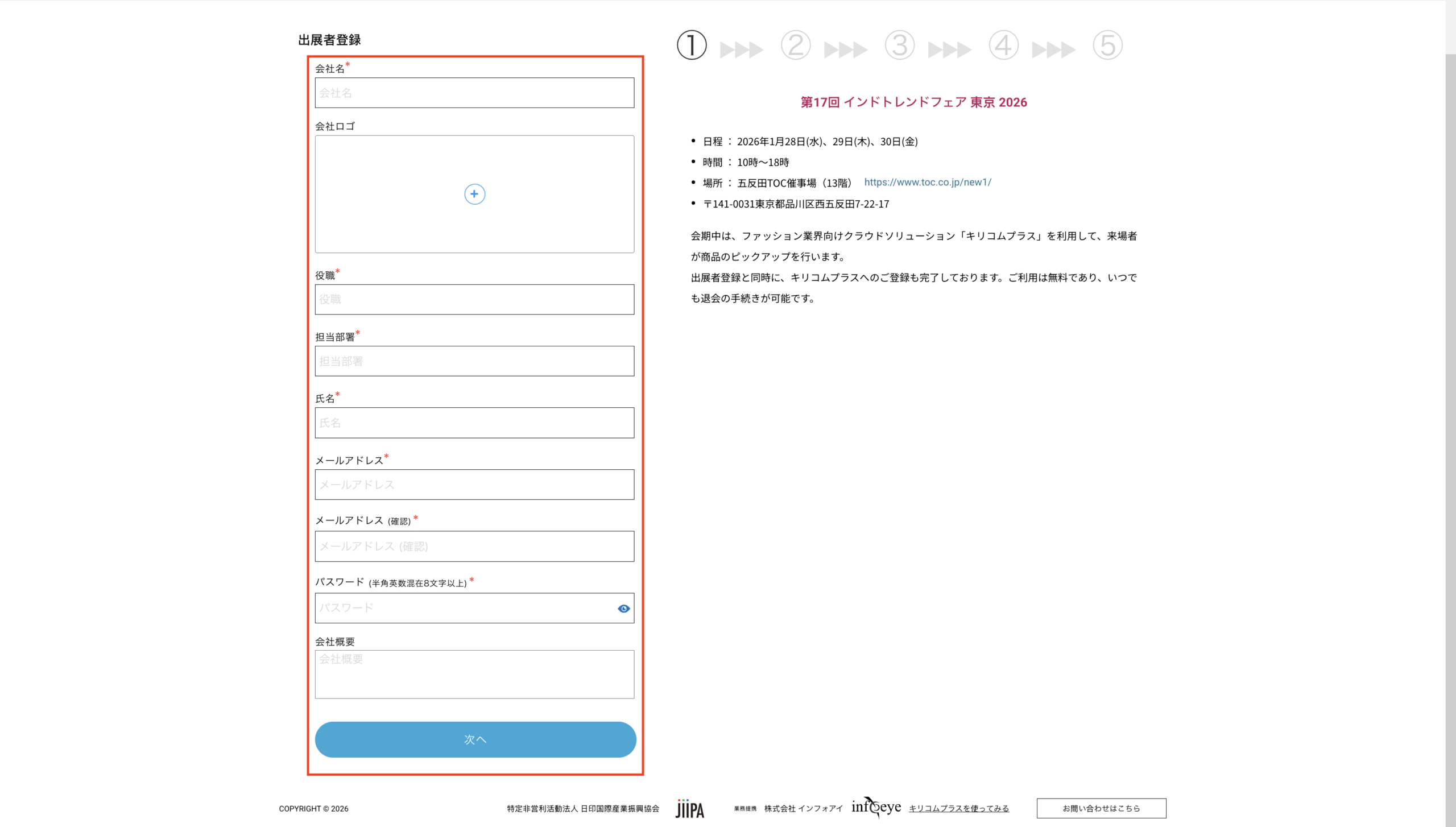This screenshot has width=1456, height=827.
Task: Click the 会社概要 text area
Action: click(x=474, y=675)
